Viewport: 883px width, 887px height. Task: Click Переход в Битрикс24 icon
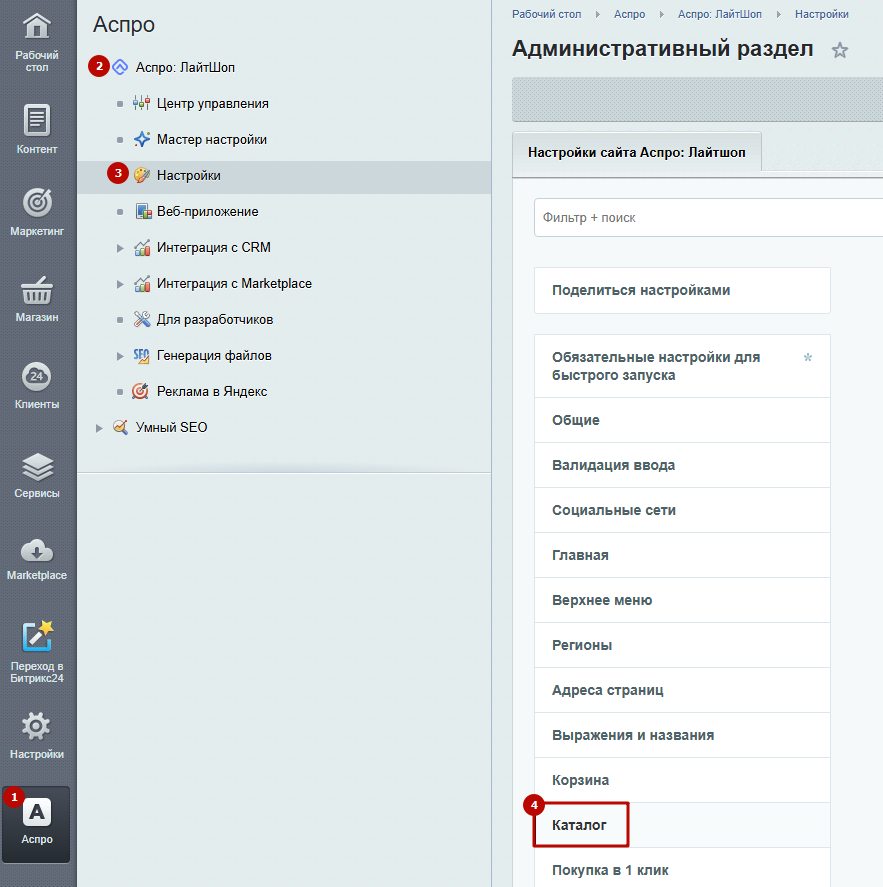(37, 636)
